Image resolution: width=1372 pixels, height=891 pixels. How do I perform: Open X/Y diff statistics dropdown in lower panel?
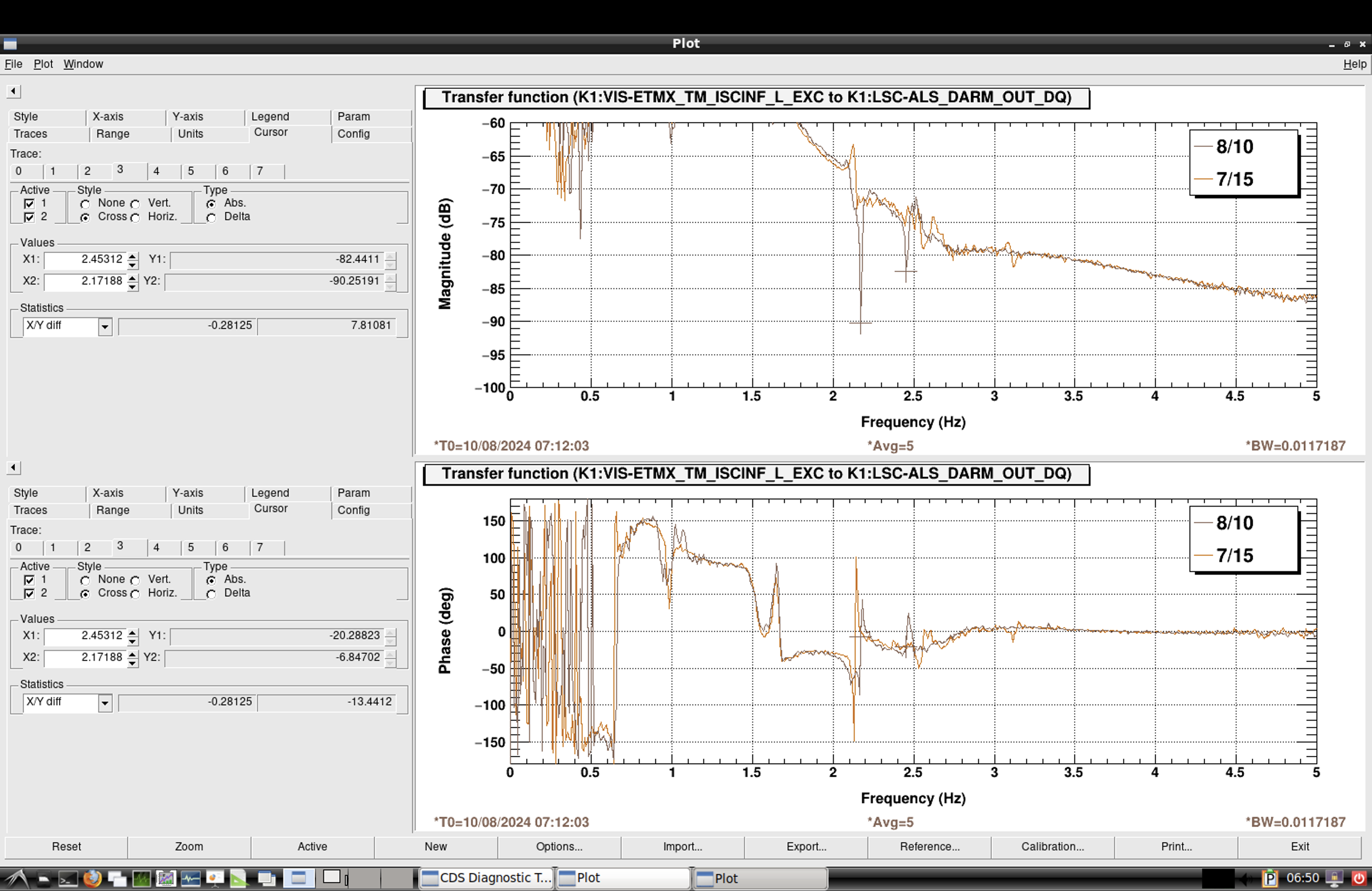(104, 703)
